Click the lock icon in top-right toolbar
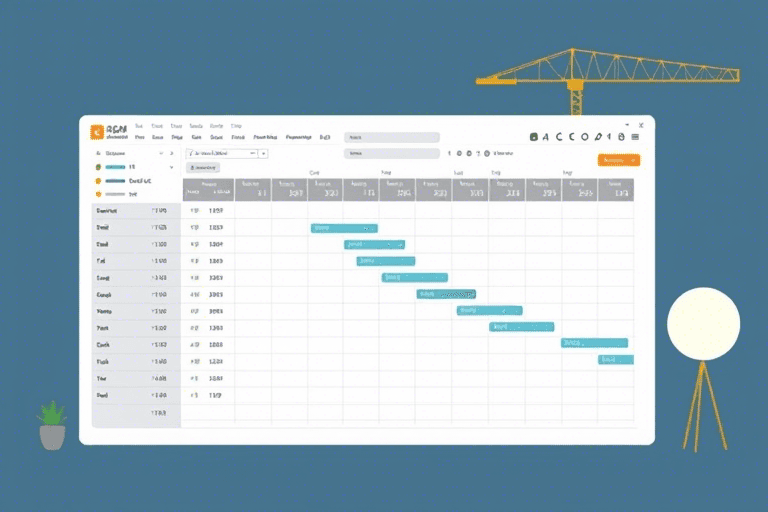The image size is (768, 512). click(621, 136)
